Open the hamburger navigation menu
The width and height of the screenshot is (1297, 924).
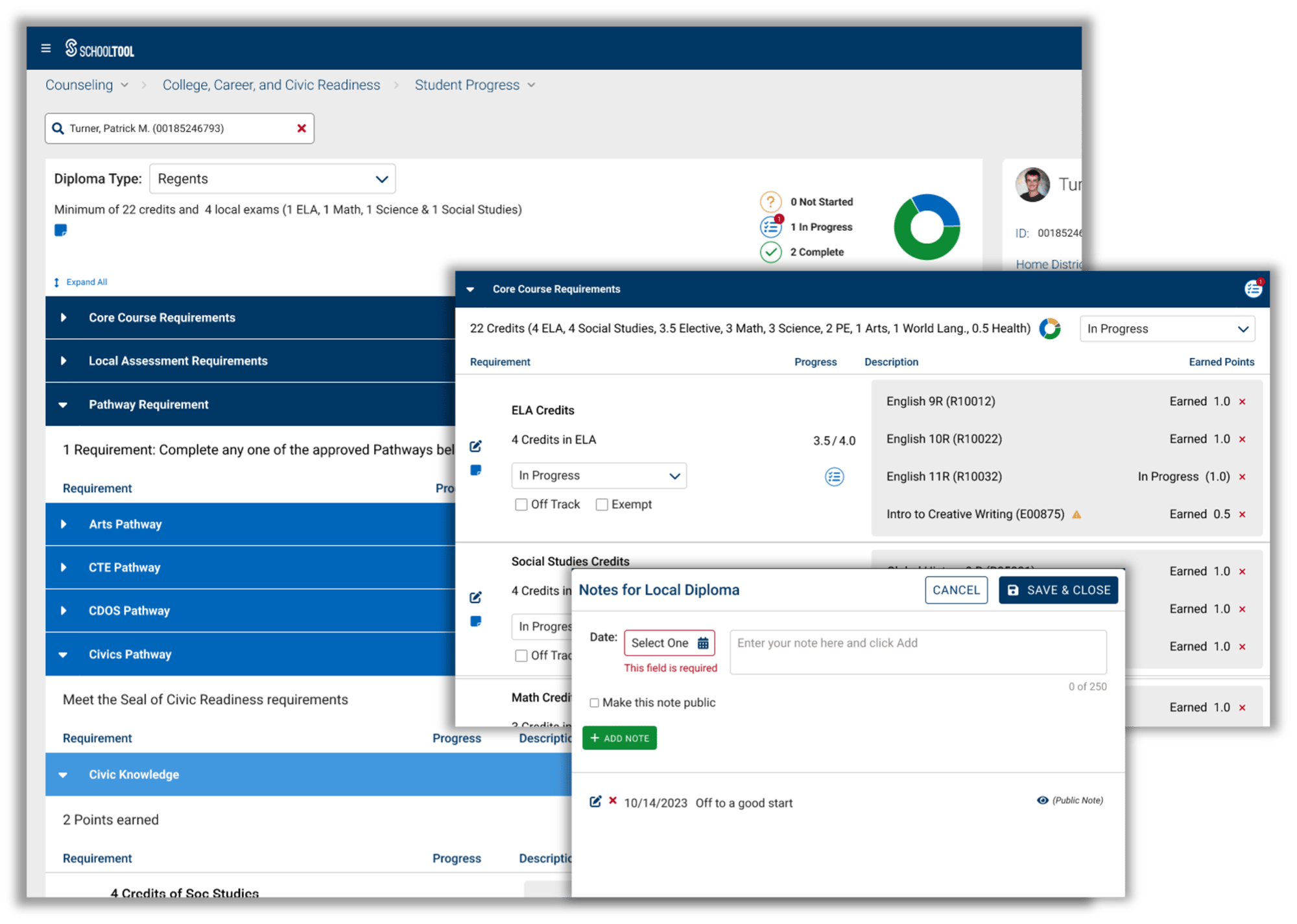[x=45, y=49]
